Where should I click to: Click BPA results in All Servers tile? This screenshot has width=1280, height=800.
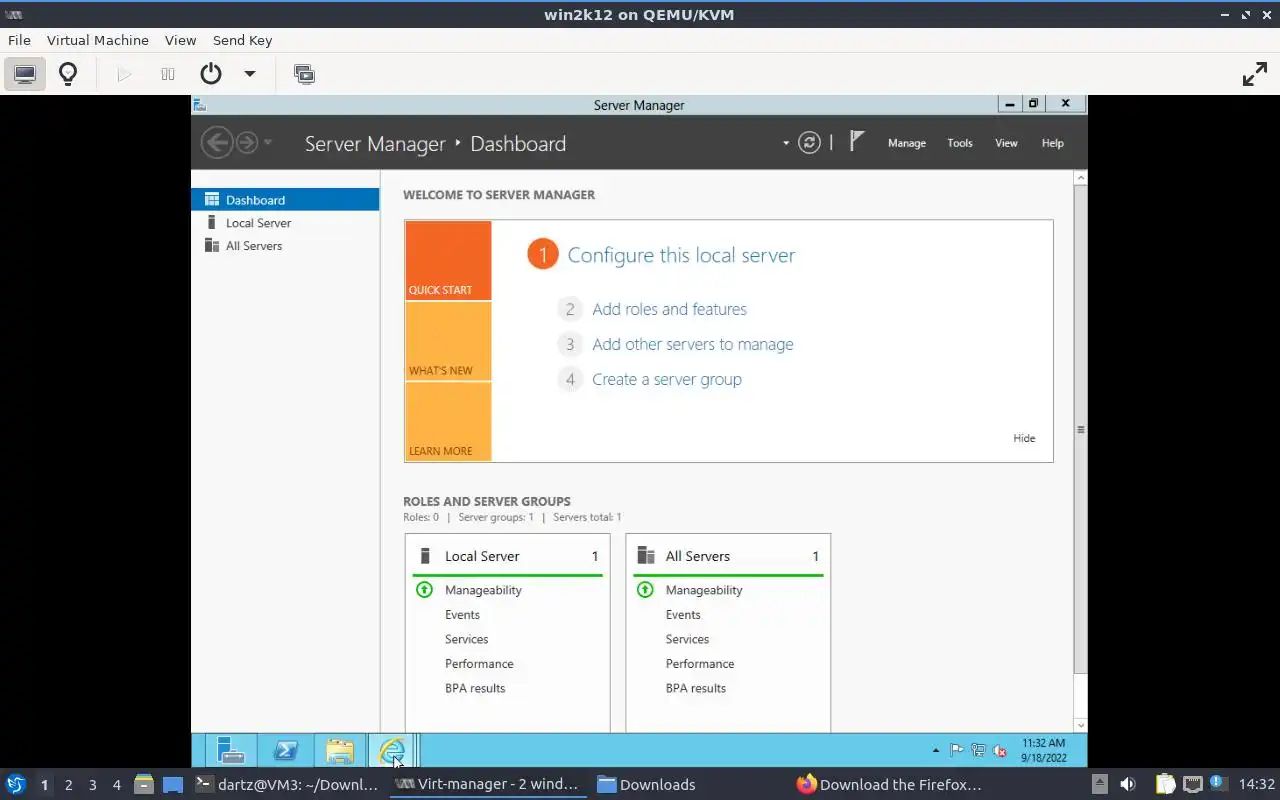pyautogui.click(x=696, y=688)
